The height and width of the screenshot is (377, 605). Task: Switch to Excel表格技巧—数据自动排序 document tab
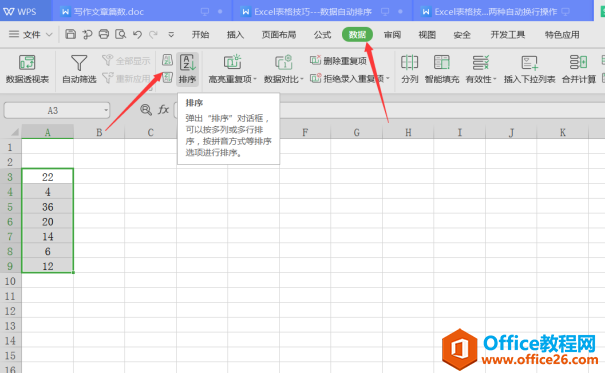[323, 12]
